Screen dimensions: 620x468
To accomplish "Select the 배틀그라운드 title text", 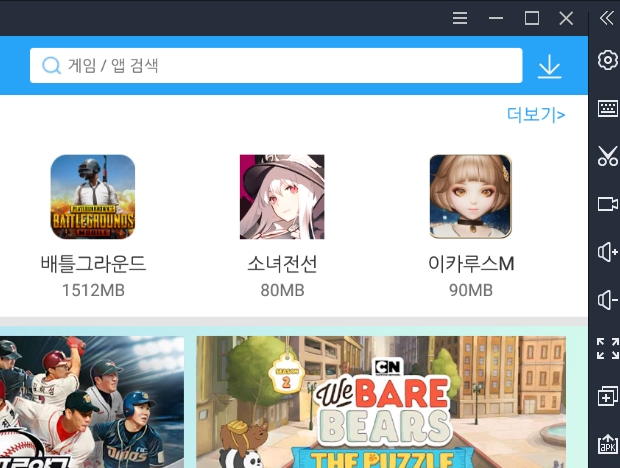I will click(x=93, y=264).
